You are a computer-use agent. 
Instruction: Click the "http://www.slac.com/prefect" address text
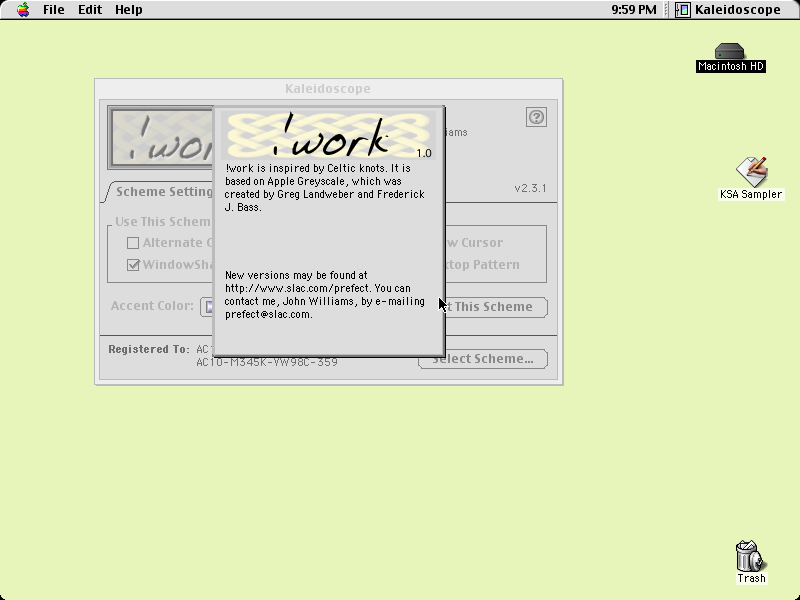click(298, 288)
